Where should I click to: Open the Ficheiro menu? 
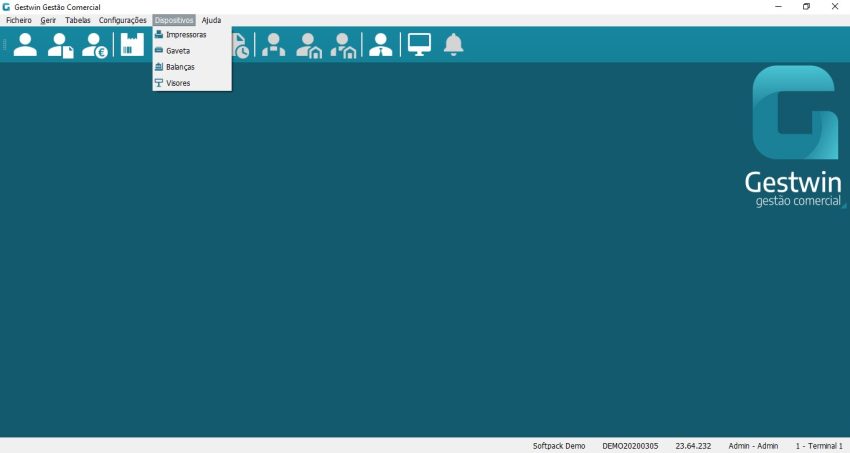coord(18,20)
